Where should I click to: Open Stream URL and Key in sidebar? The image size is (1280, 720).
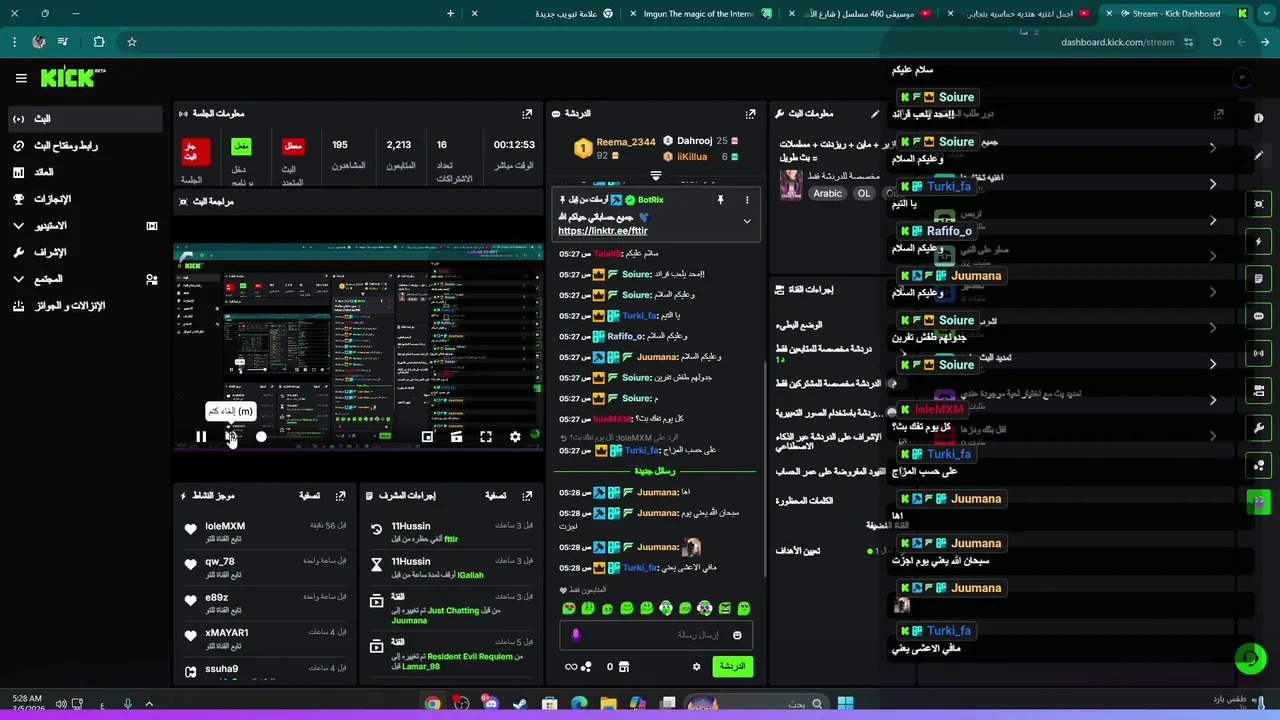coord(84,145)
